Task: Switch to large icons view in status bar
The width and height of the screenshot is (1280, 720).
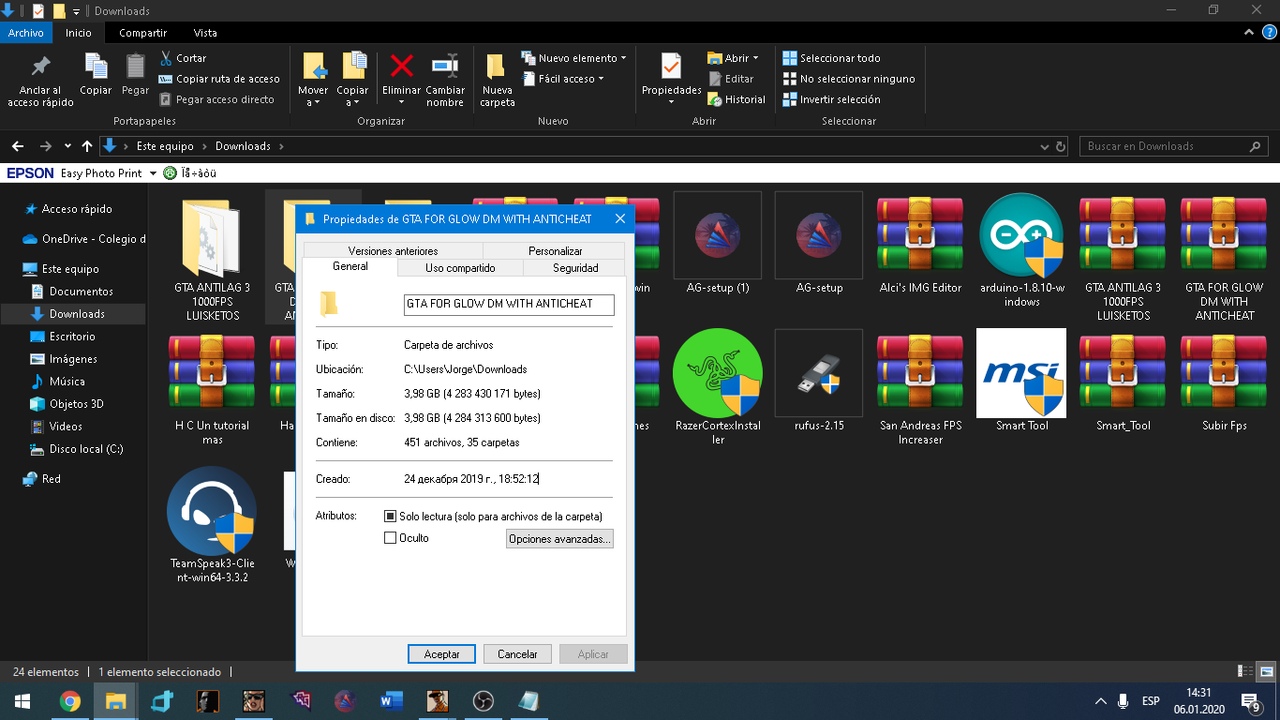Action: pos(1266,672)
